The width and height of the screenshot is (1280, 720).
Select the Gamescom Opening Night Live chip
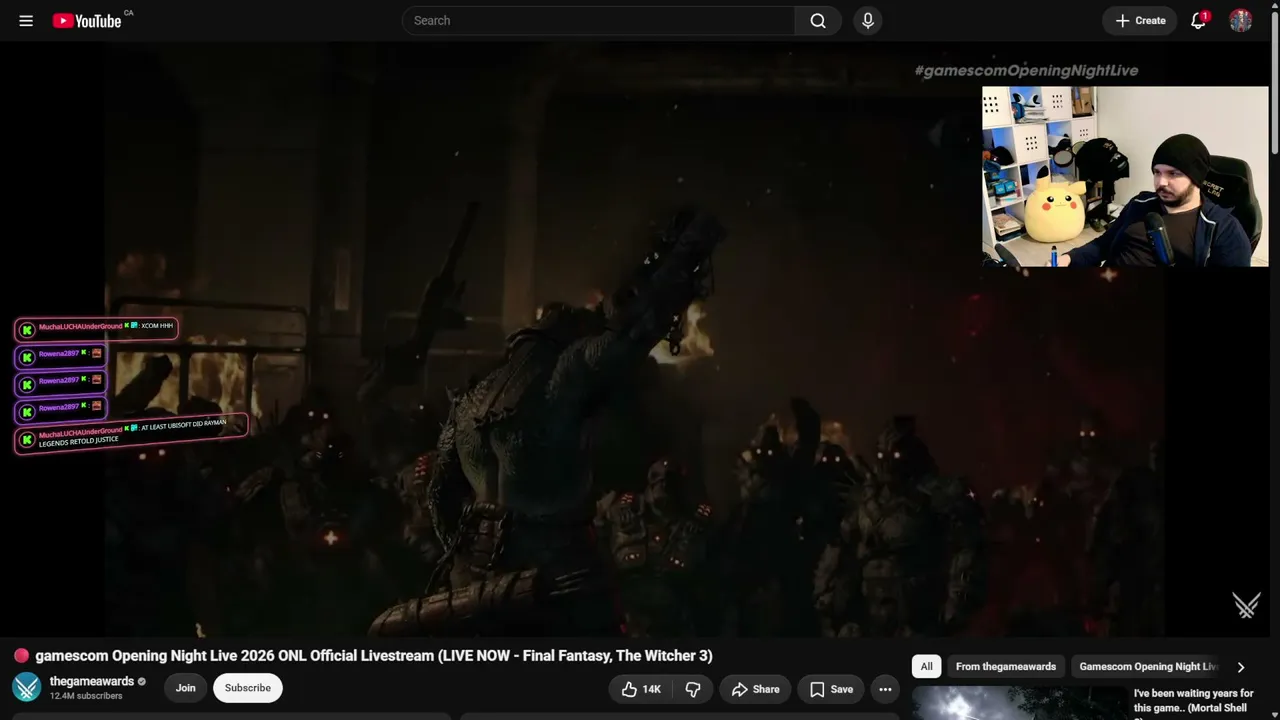(x=1148, y=667)
